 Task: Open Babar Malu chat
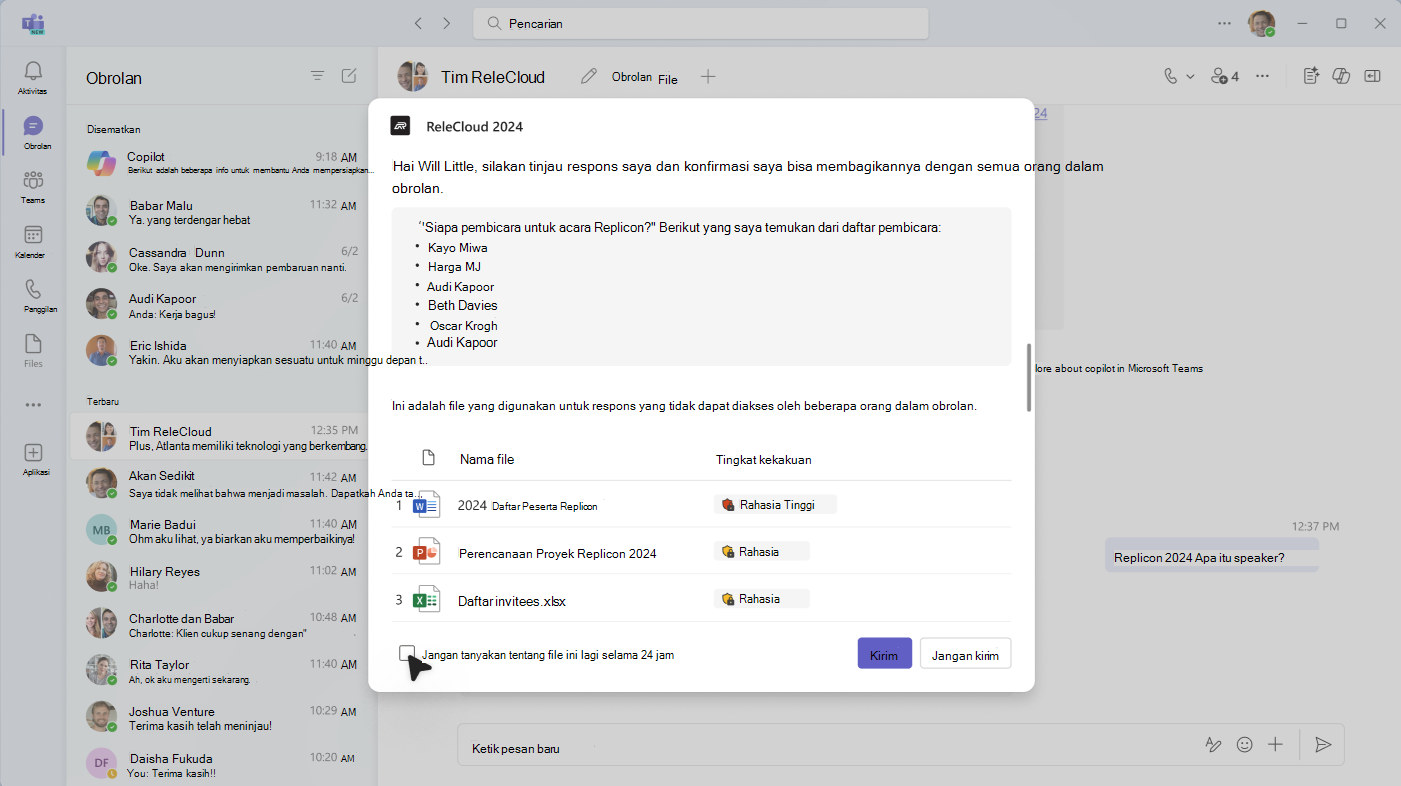tap(221, 212)
